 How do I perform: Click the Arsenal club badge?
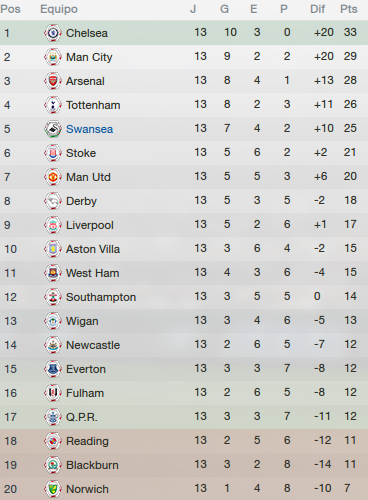point(53,81)
